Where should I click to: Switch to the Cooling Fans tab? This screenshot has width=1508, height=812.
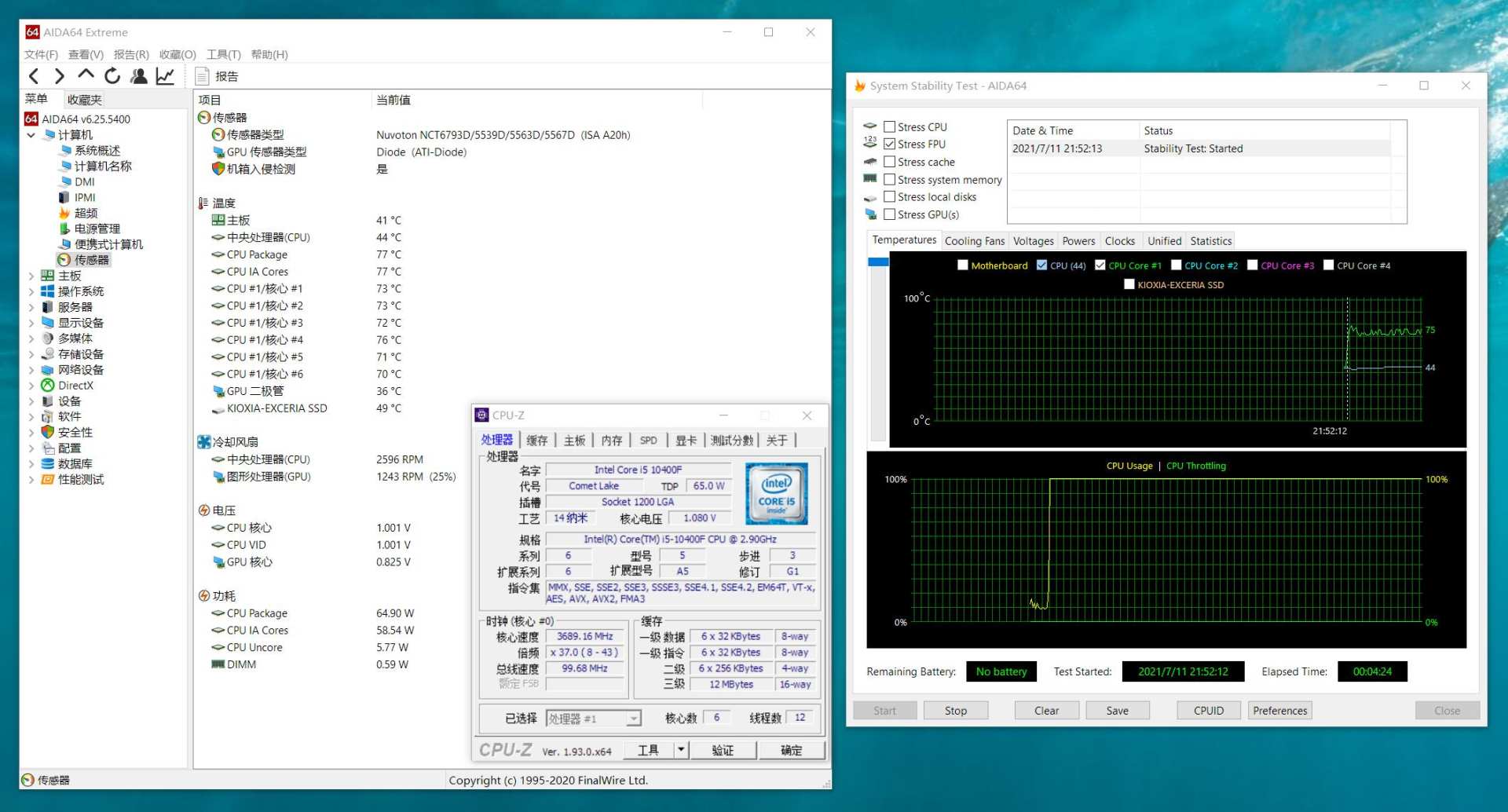974,241
